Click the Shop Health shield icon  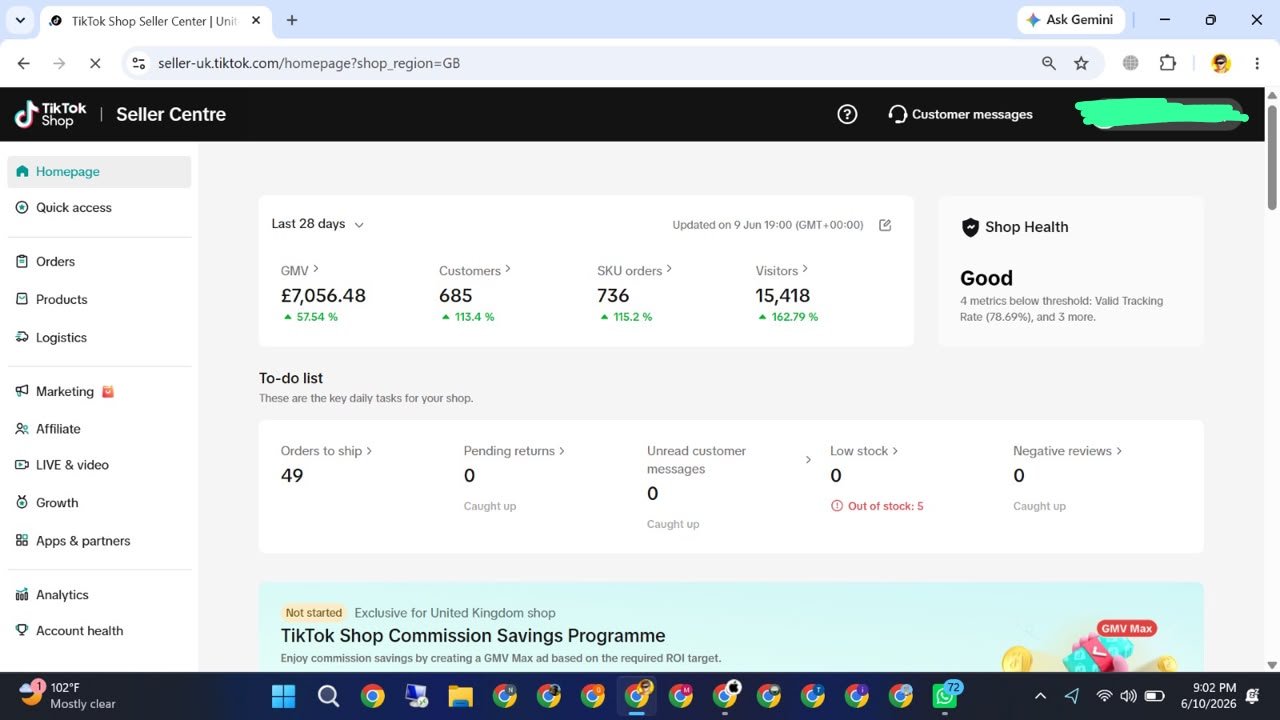[970, 227]
